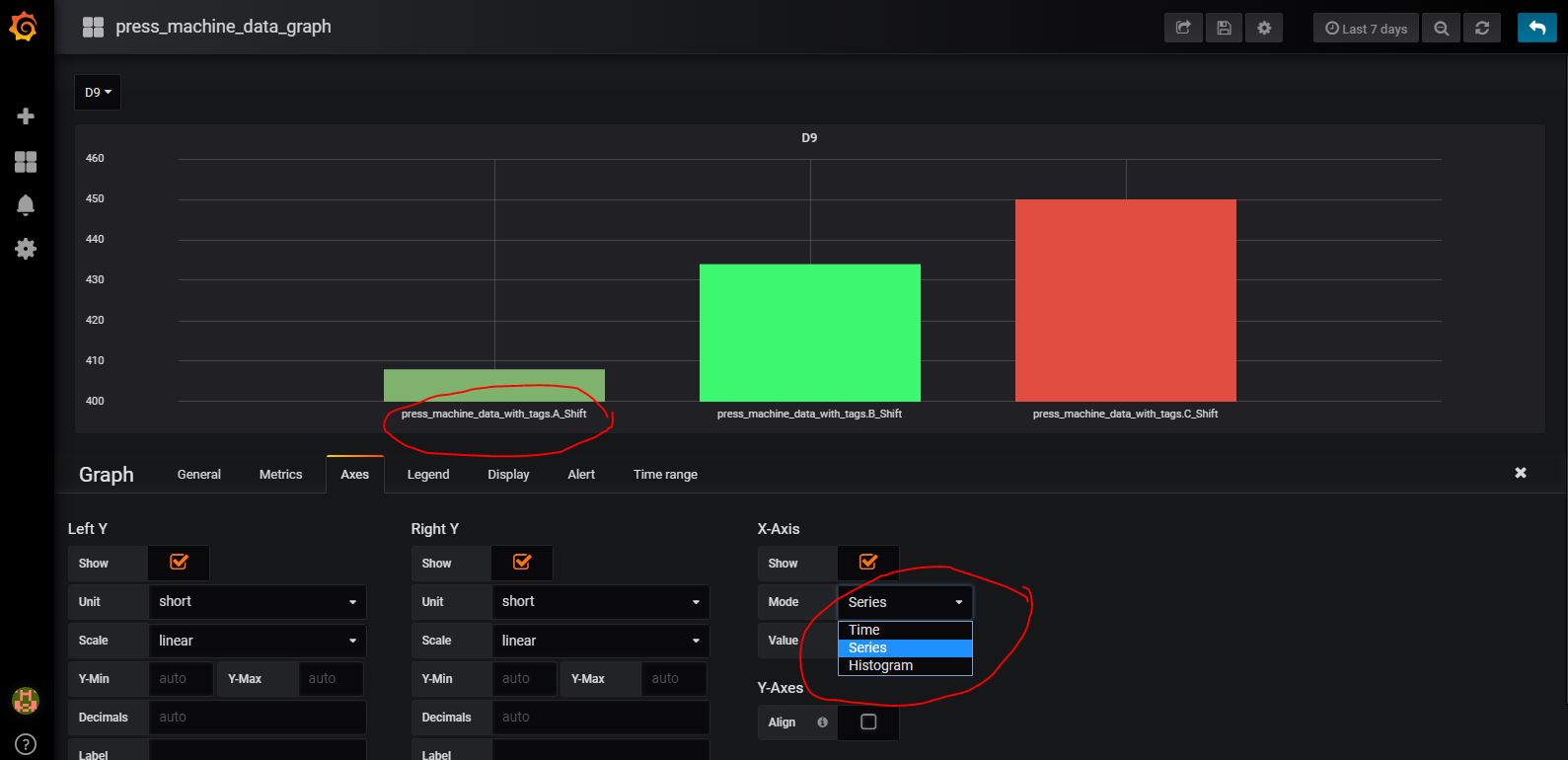Toggle the Right Y Show checkbox
This screenshot has height=760, width=1568.
click(x=522, y=563)
